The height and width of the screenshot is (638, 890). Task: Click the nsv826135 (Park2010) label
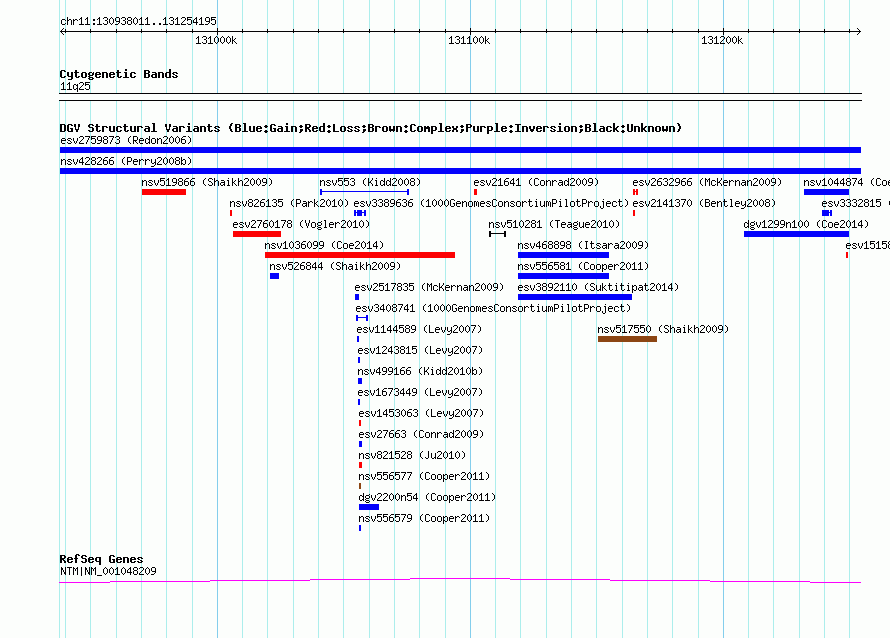[289, 203]
